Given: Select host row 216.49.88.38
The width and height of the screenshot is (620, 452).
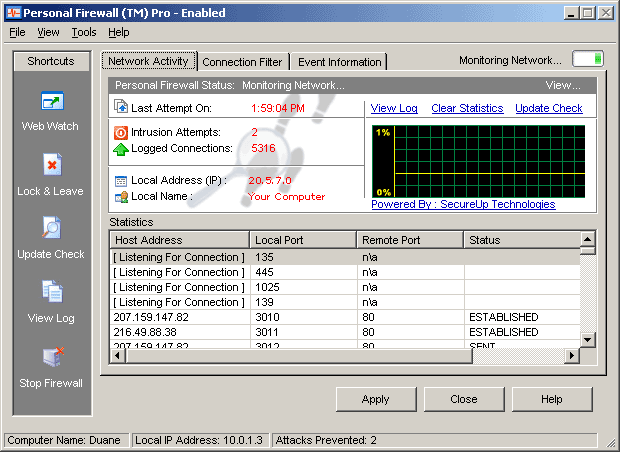Looking at the screenshot, I should [x=345, y=332].
